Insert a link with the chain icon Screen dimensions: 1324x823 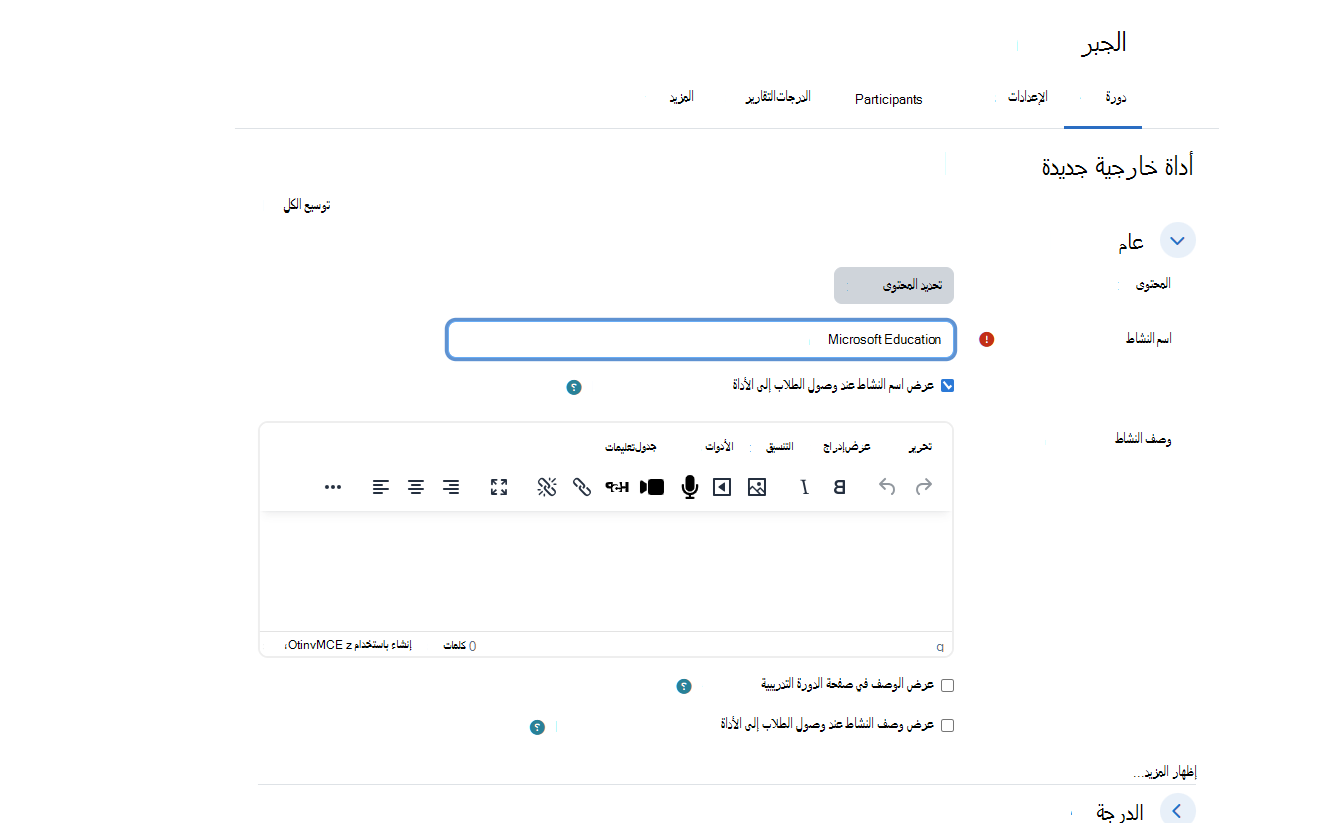582,487
